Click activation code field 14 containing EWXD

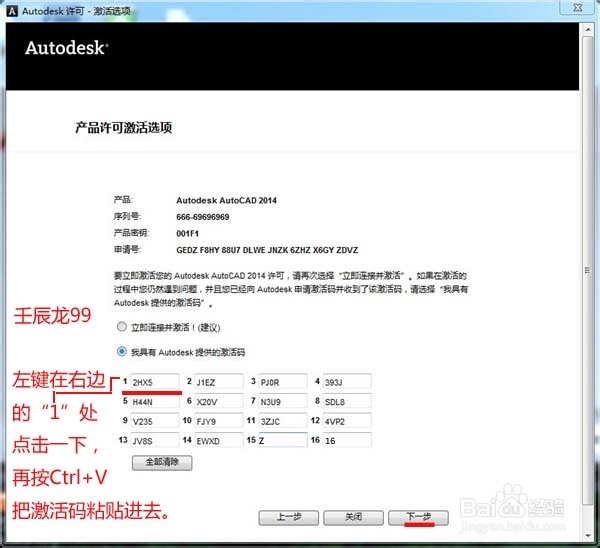click(x=219, y=440)
